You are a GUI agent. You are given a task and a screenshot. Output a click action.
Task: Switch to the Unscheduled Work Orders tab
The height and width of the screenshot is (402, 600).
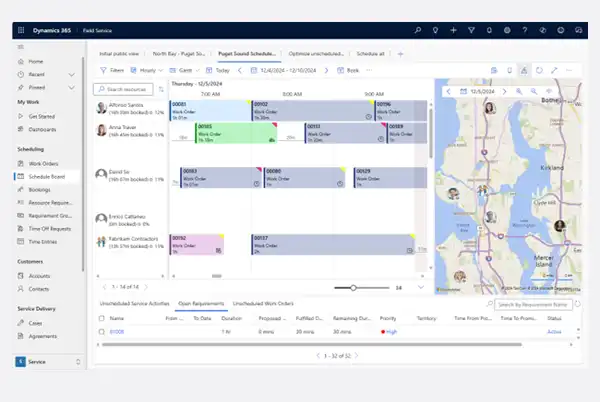[x=263, y=302]
